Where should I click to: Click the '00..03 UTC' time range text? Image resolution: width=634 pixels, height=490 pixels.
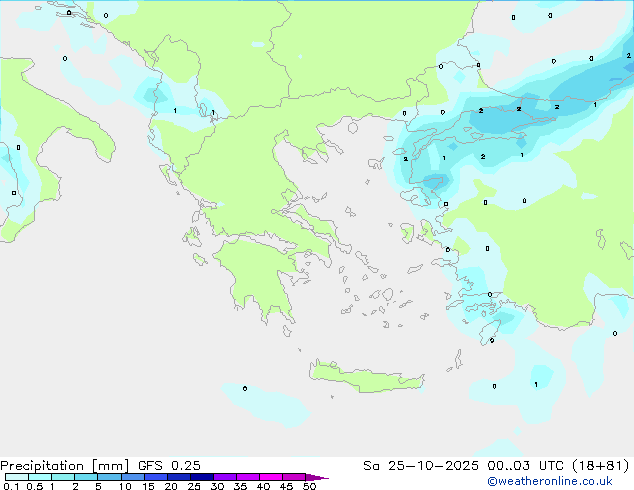tap(525, 466)
